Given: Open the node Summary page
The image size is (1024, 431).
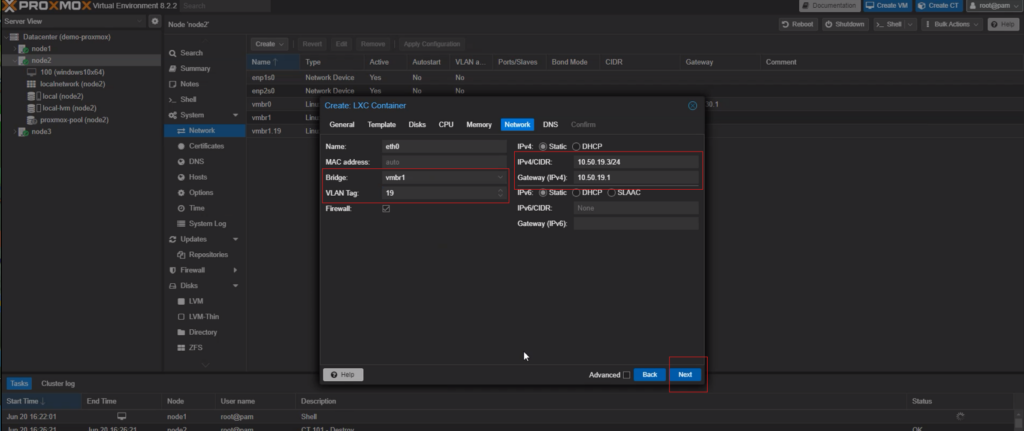Looking at the screenshot, I should pos(189,69).
